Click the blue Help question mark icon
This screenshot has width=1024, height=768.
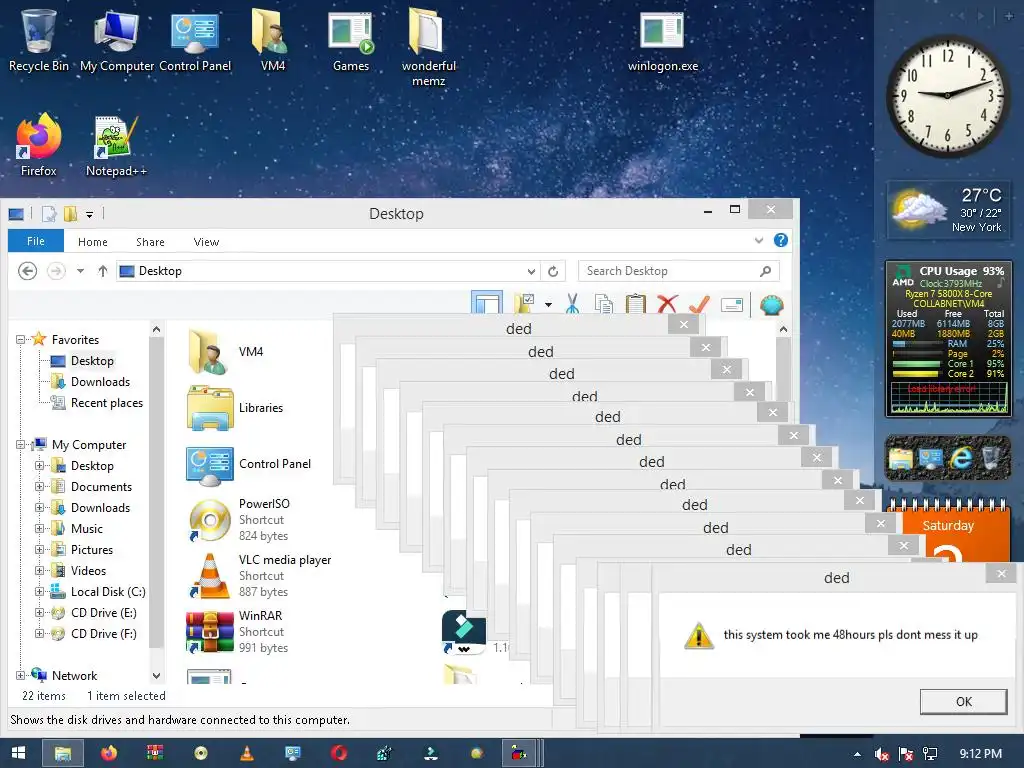[780, 240]
